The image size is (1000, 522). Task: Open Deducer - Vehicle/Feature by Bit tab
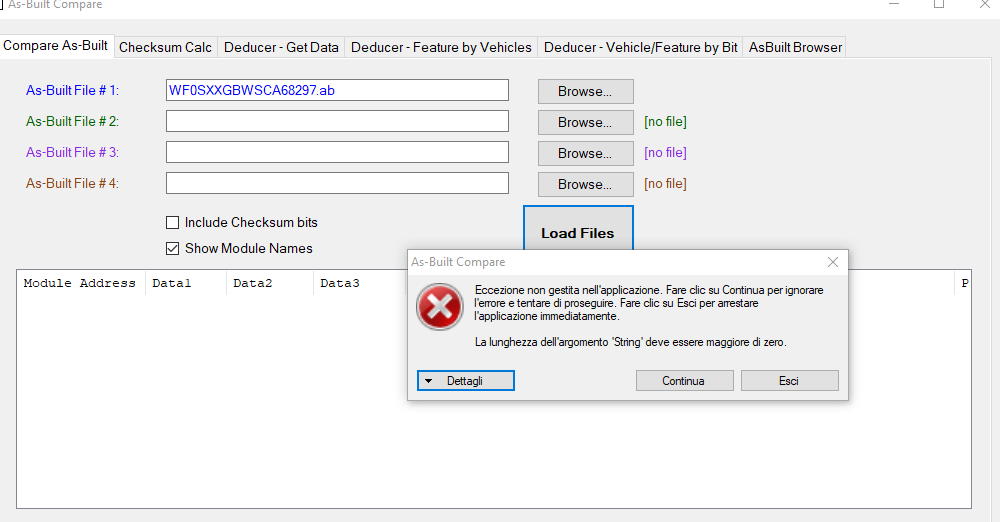point(640,47)
